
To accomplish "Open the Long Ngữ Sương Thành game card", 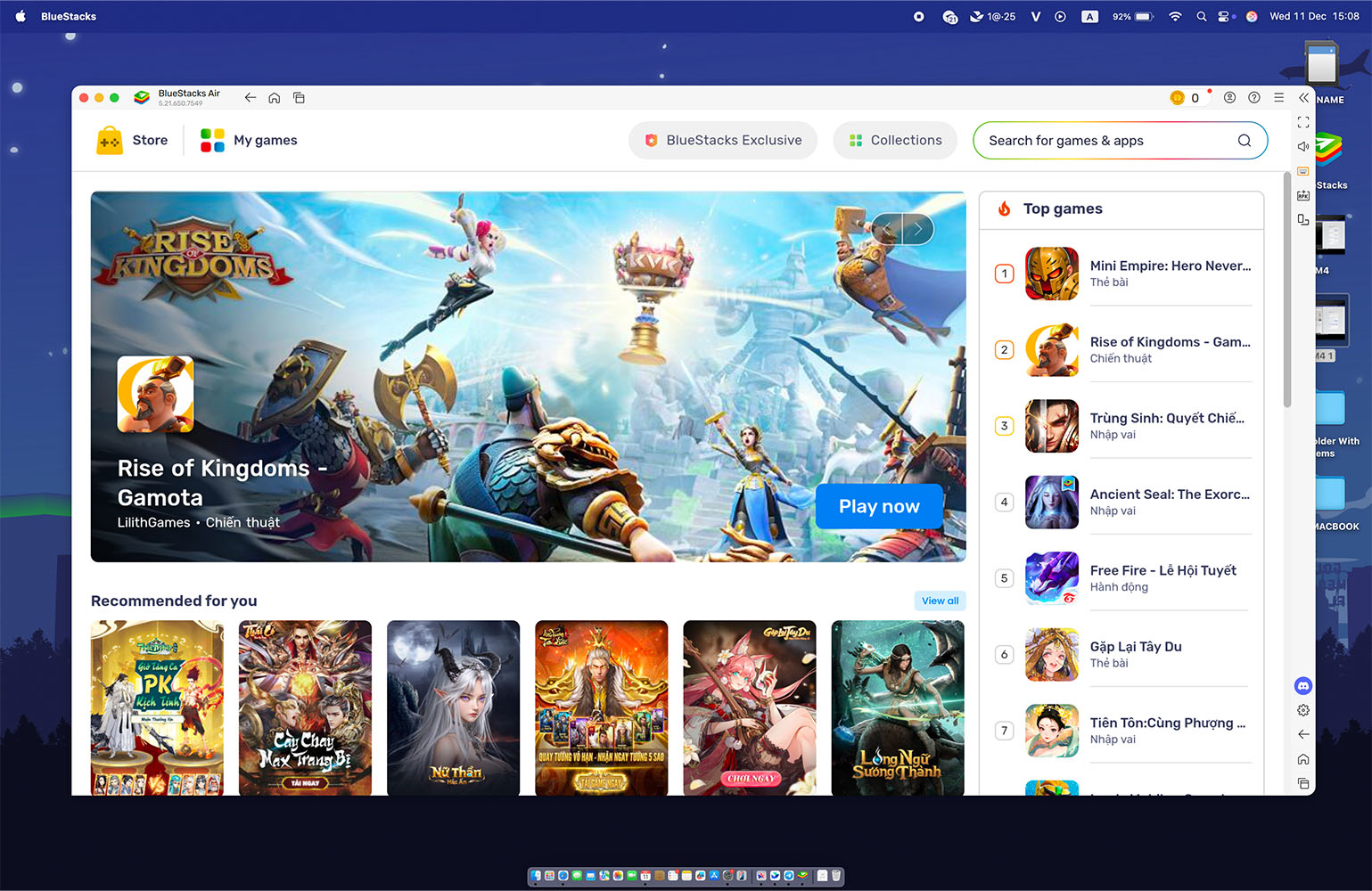I will [897, 707].
